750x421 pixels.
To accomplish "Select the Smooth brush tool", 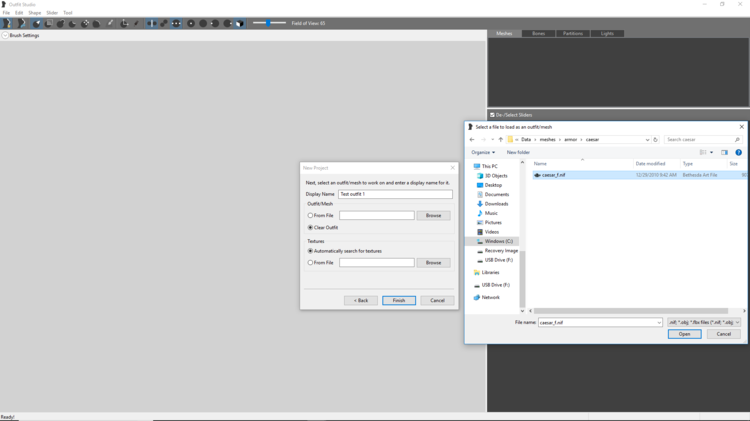I will click(97, 23).
